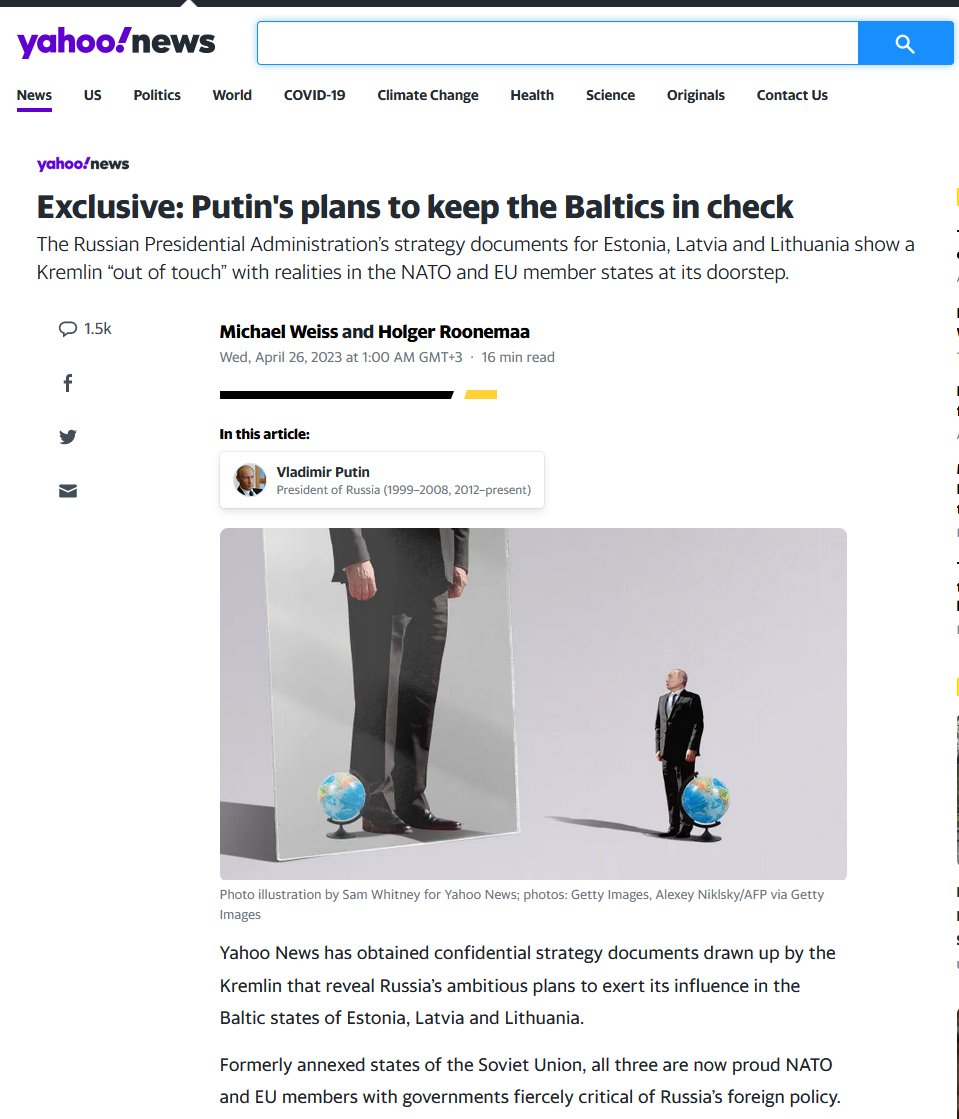The image size is (959, 1119).
Task: Open the Originals tab
Action: (696, 95)
